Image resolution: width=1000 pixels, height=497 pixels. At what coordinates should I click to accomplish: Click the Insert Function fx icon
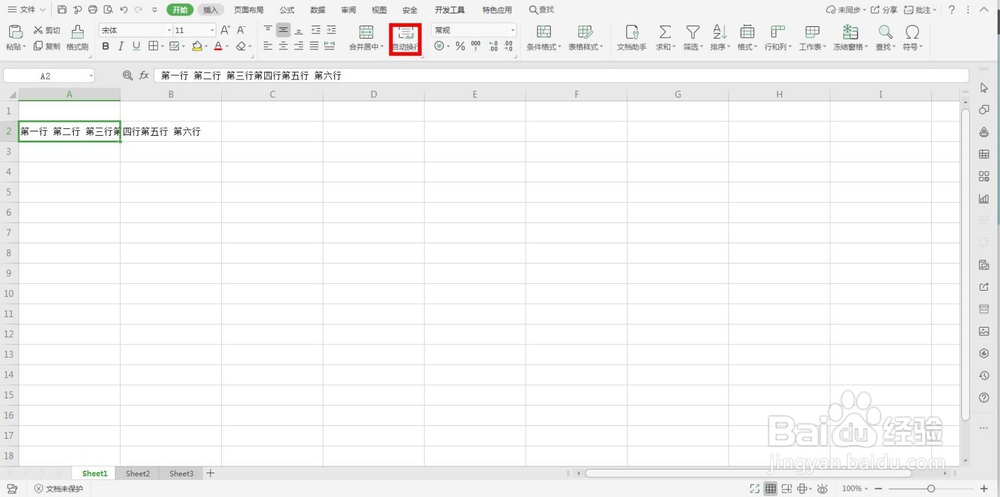click(x=144, y=75)
